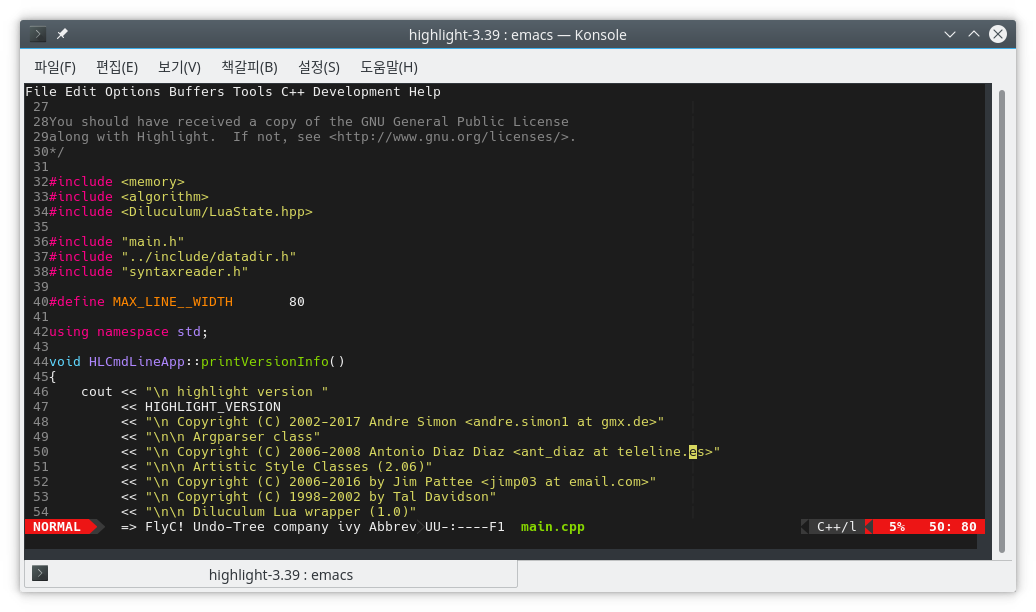
Task: Open the Emacs Help menu
Action: (424, 91)
